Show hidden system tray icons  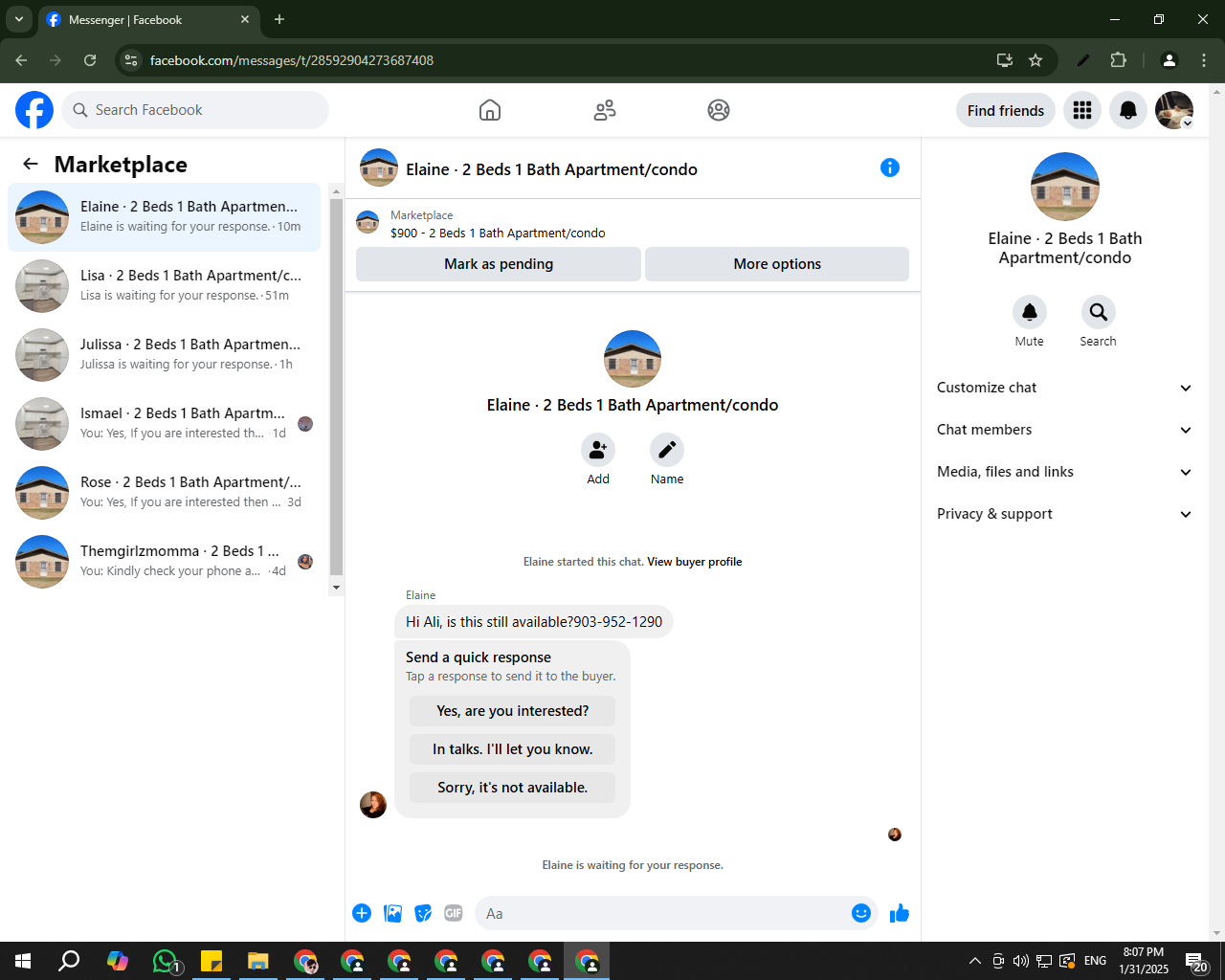tap(975, 961)
